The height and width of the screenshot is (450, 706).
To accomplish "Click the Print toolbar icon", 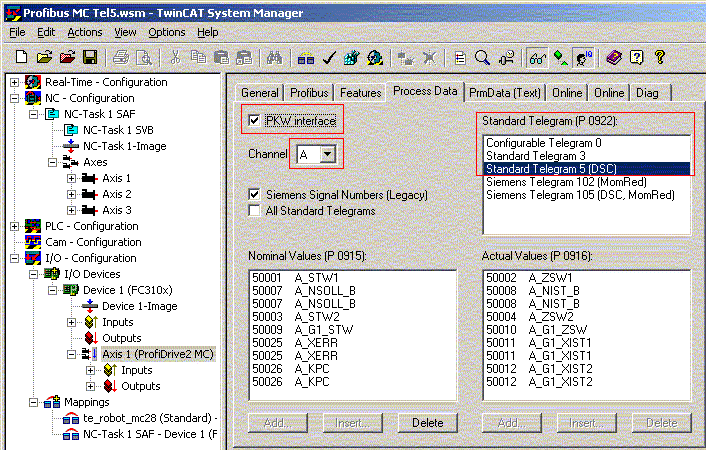I will click(x=121, y=58).
